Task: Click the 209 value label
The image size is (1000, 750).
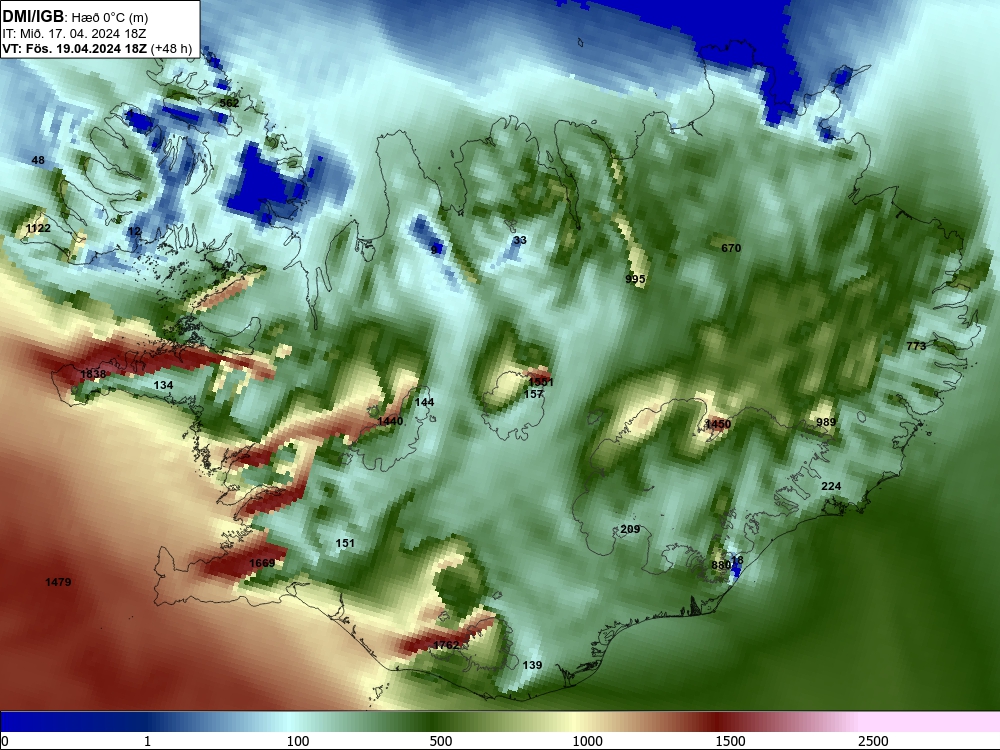Action: [630, 529]
